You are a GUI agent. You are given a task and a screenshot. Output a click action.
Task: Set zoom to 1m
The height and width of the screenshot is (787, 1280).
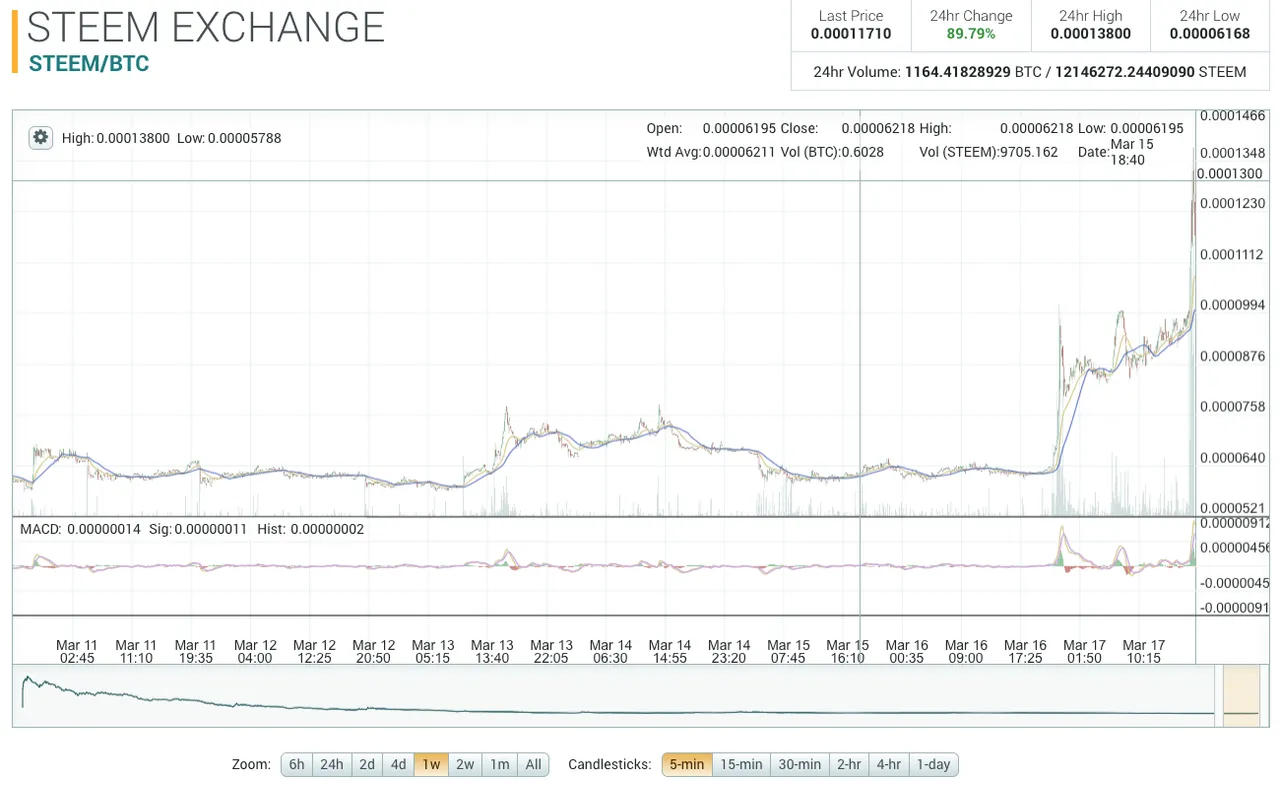pos(500,765)
